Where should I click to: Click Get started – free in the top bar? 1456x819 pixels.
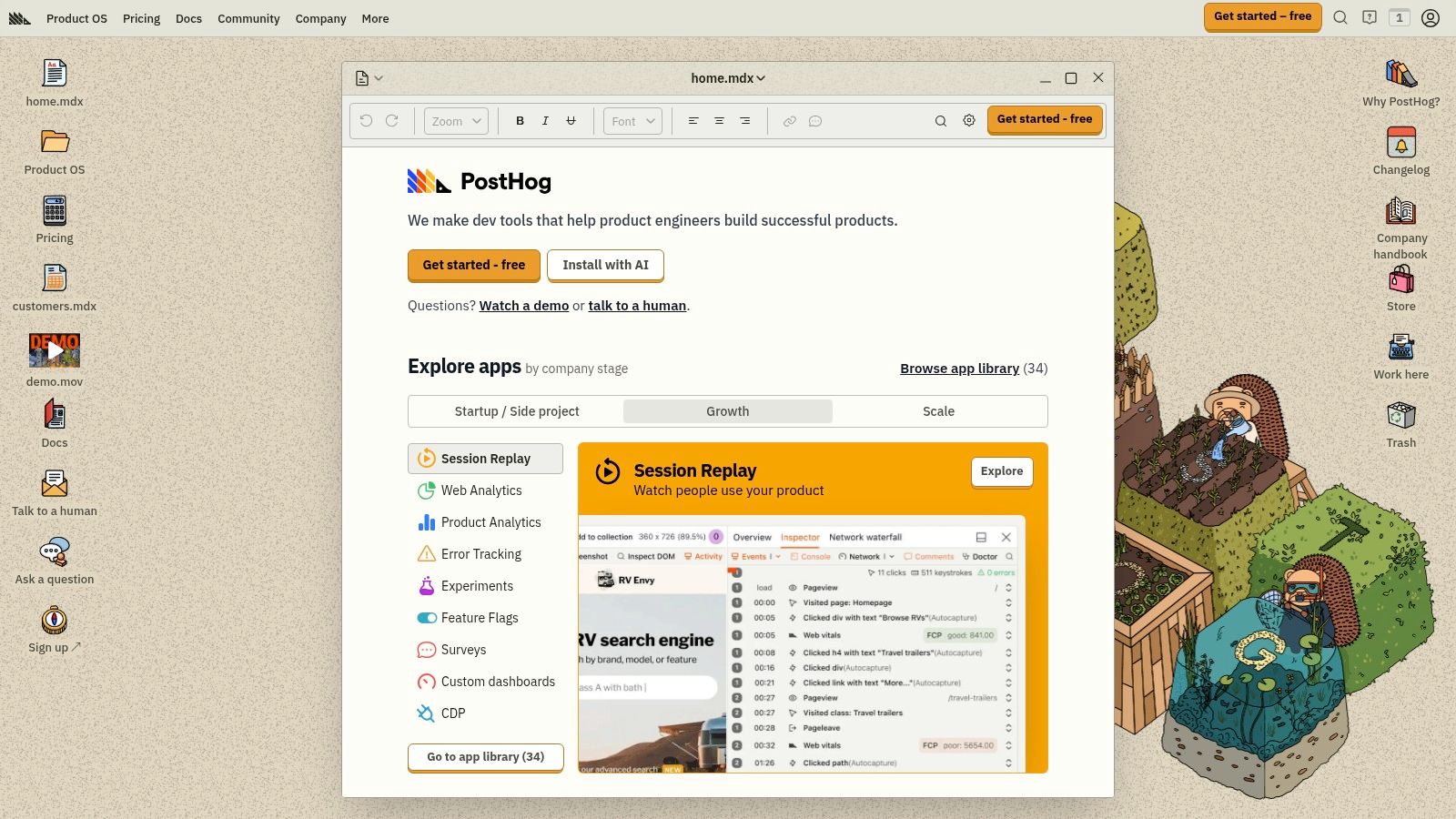click(x=1263, y=16)
